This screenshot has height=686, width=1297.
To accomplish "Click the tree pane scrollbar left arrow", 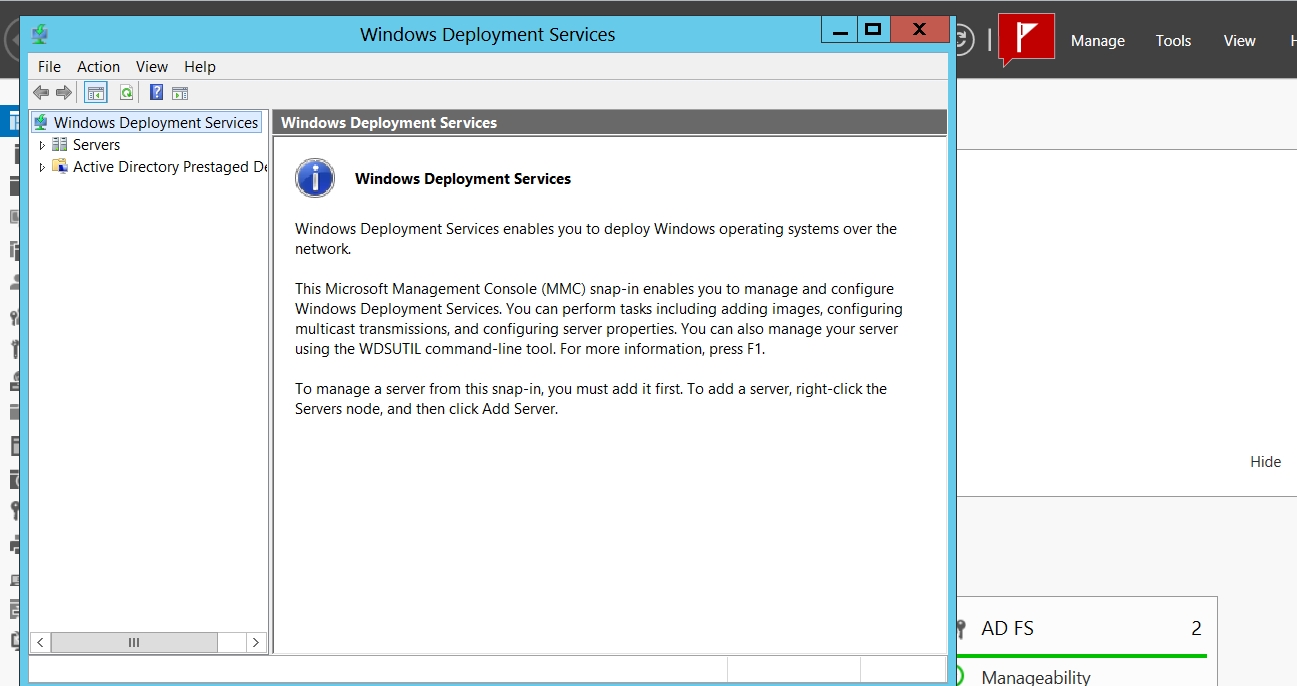I will 41,642.
